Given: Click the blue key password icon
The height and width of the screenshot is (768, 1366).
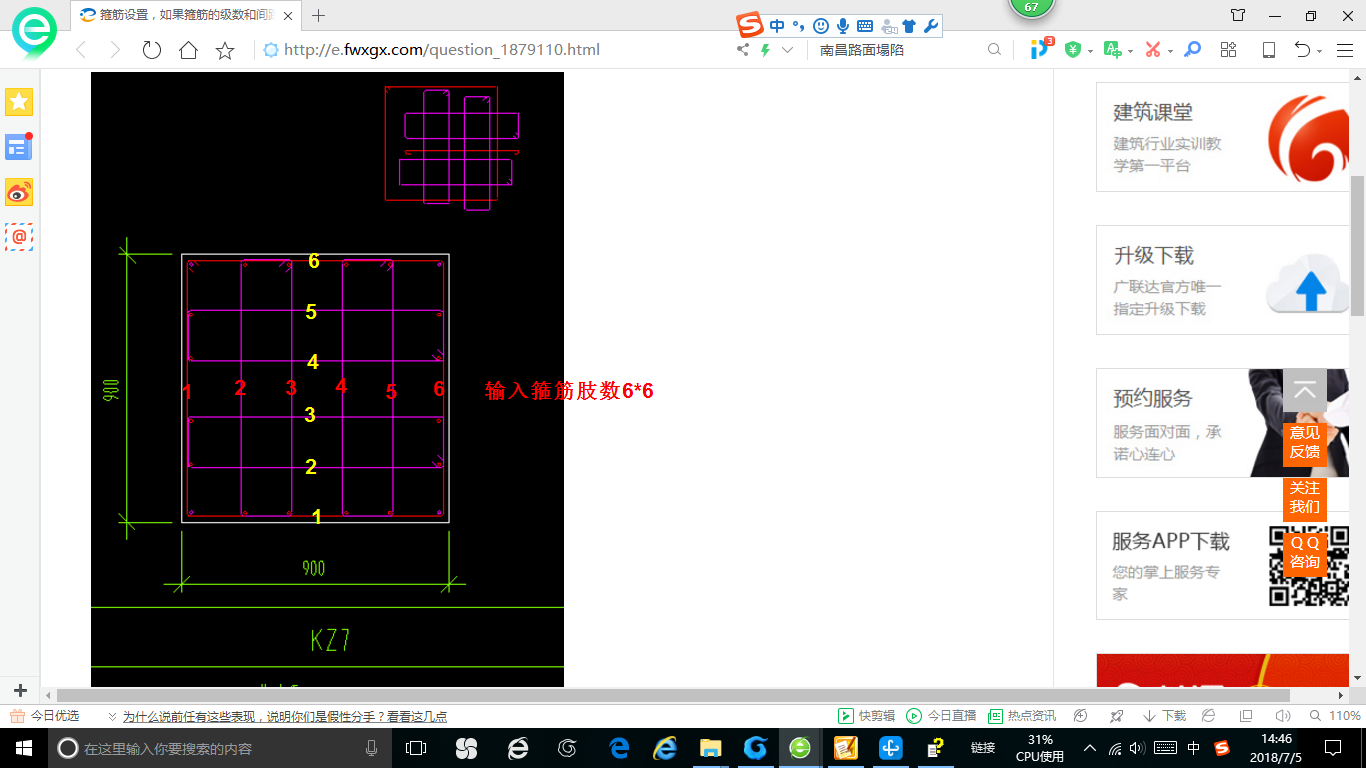Looking at the screenshot, I should 1192,50.
